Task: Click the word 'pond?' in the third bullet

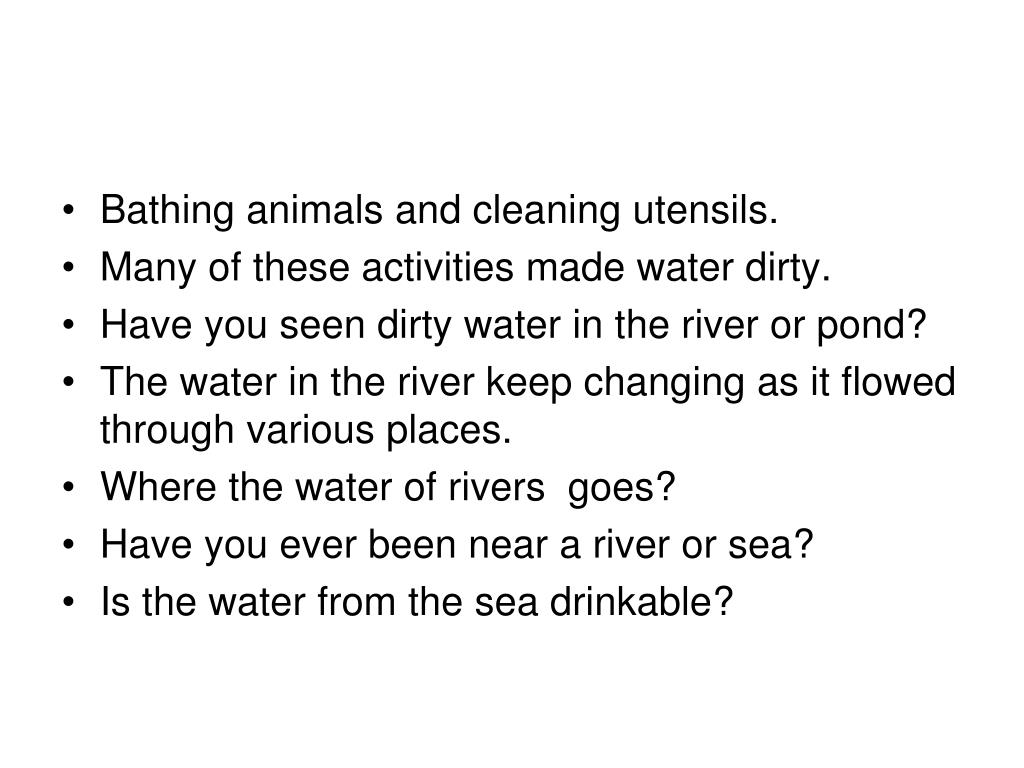Action: pyautogui.click(x=872, y=326)
